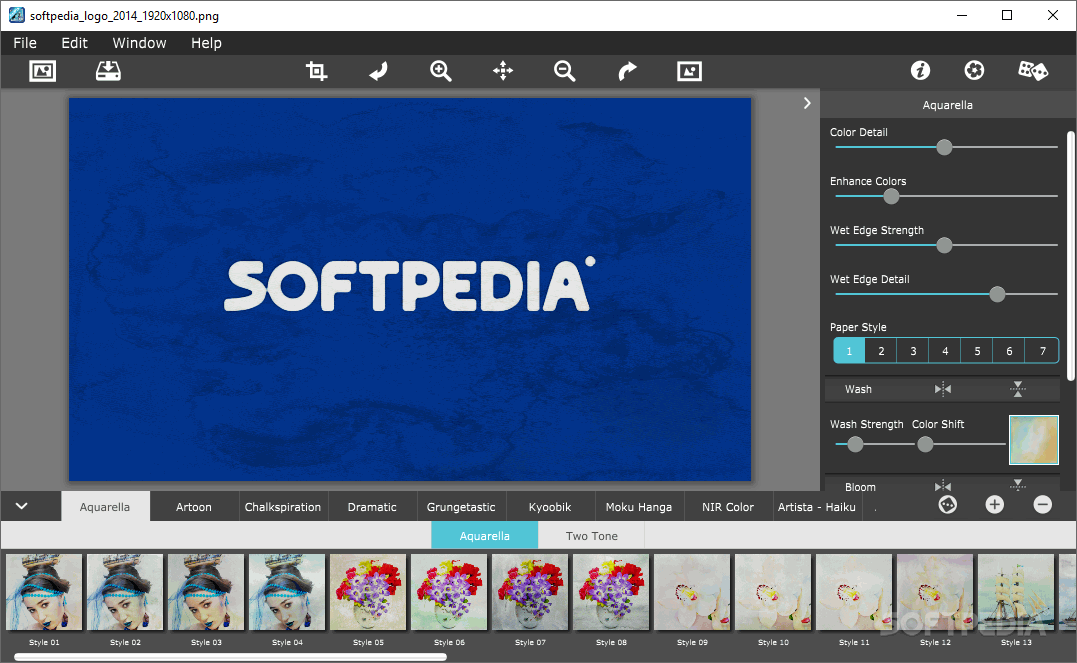Open the Edit menu

[x=74, y=43]
